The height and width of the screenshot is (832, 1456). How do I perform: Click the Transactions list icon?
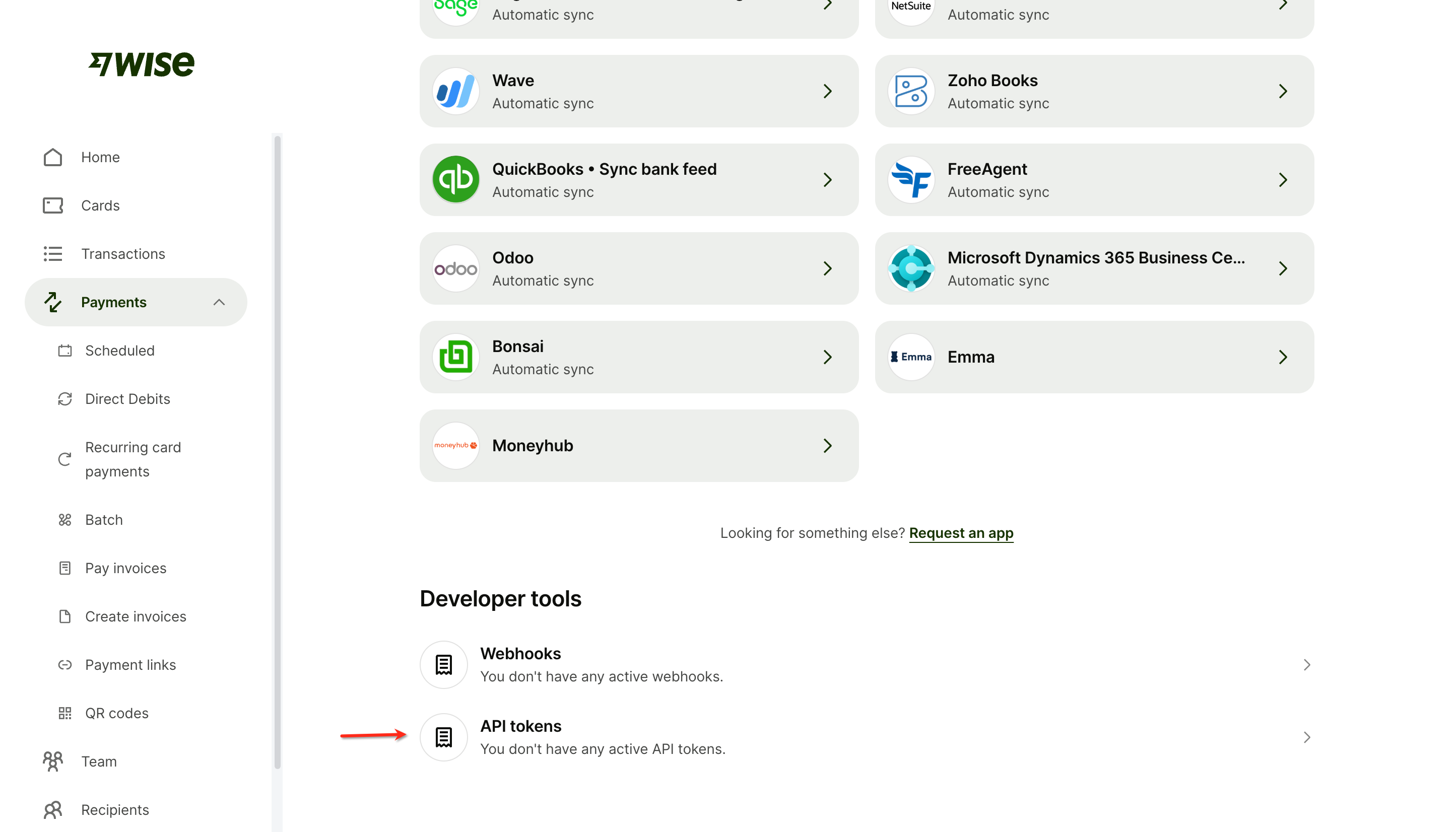click(52, 254)
